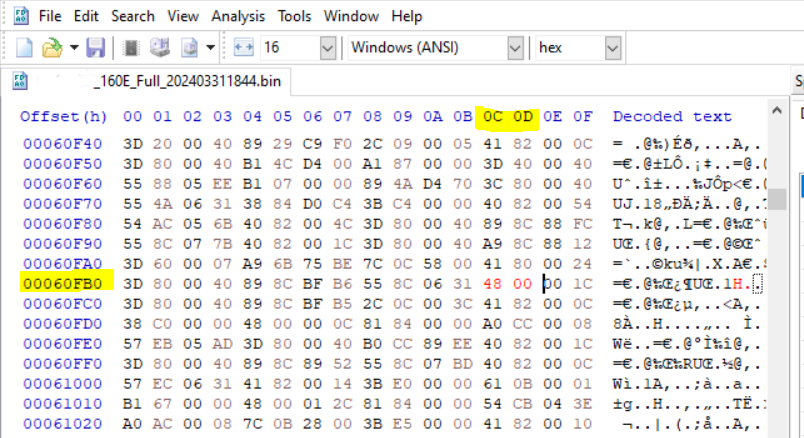Click offset 00060FA0 row label

[63, 264]
